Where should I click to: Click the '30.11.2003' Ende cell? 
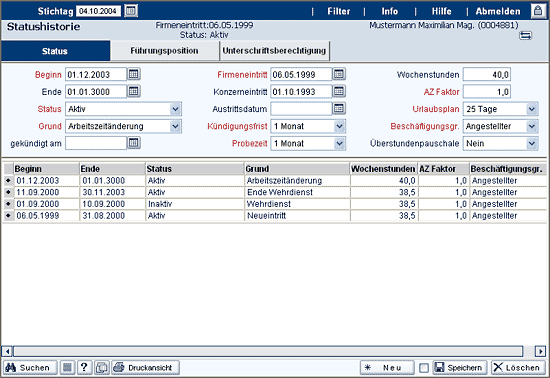click(x=112, y=192)
